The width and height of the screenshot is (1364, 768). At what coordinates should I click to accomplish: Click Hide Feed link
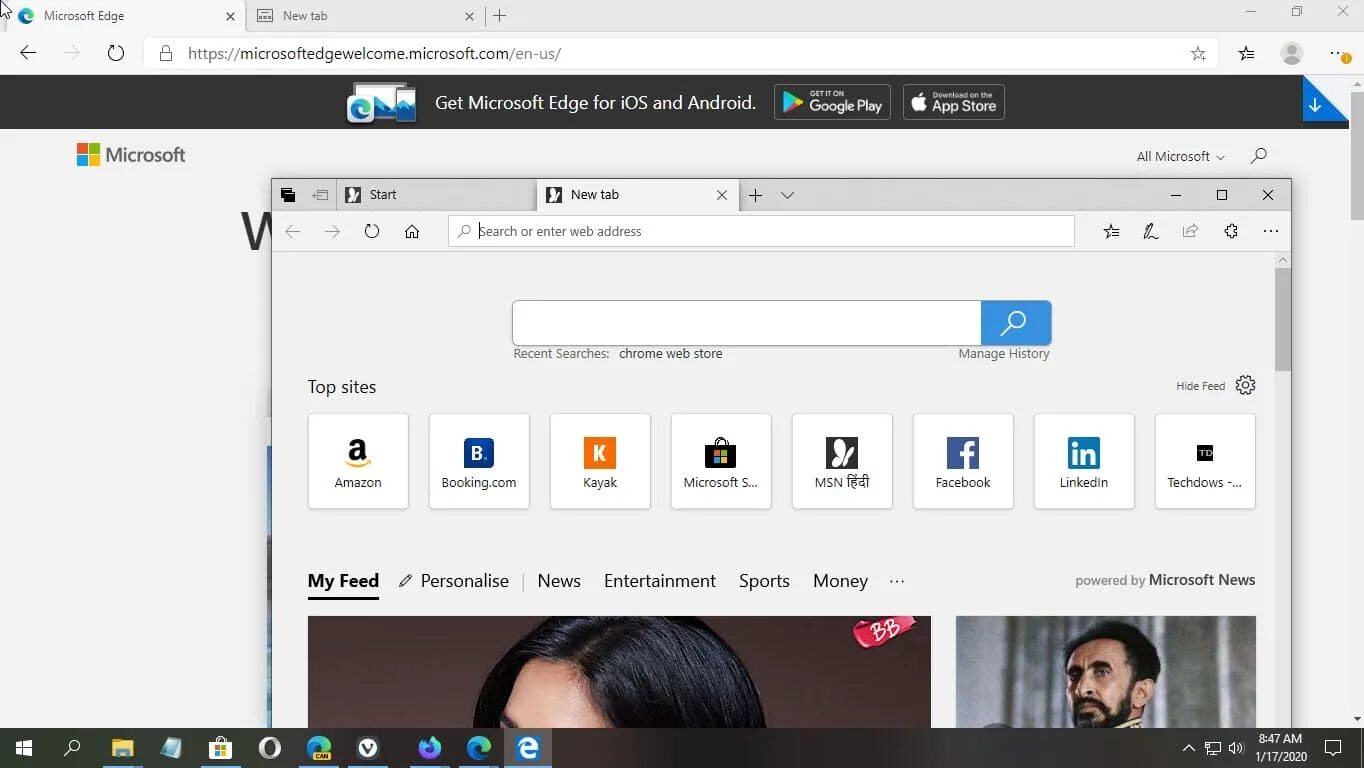pos(1200,386)
